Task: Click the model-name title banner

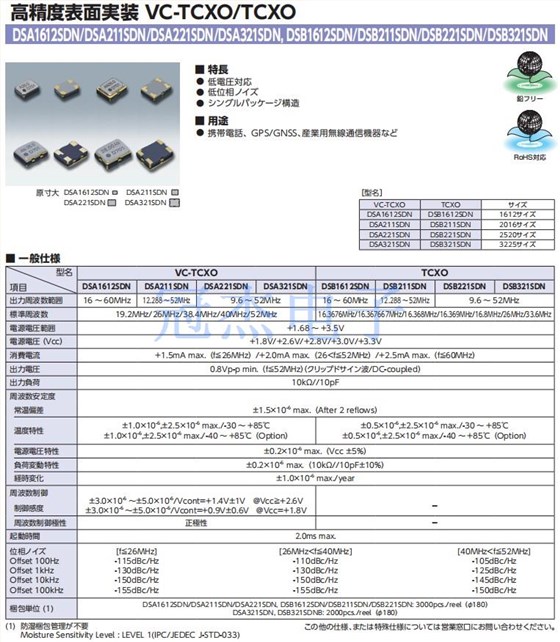Action: pos(280,35)
